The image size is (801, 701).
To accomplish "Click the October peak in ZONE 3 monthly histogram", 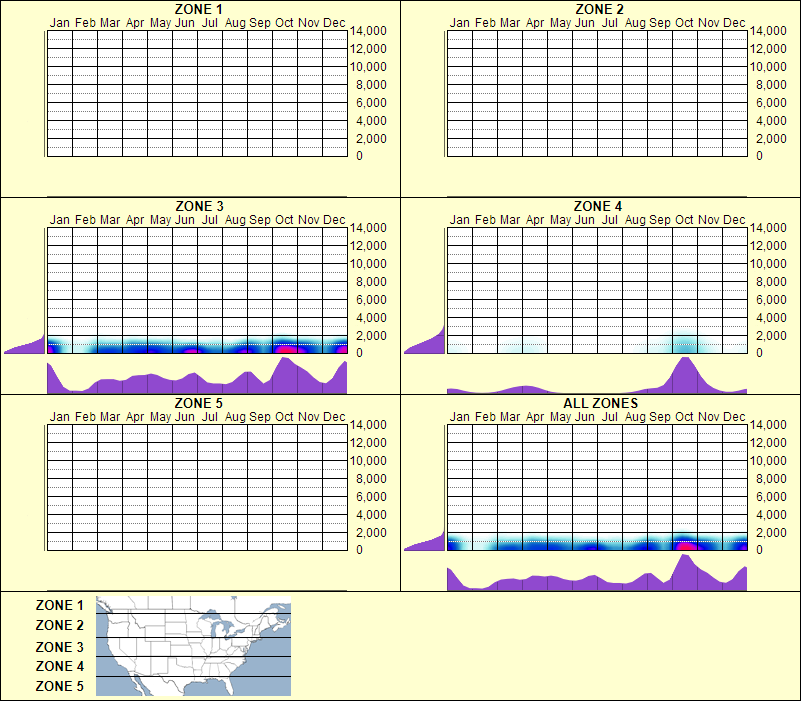I will pos(285,376).
